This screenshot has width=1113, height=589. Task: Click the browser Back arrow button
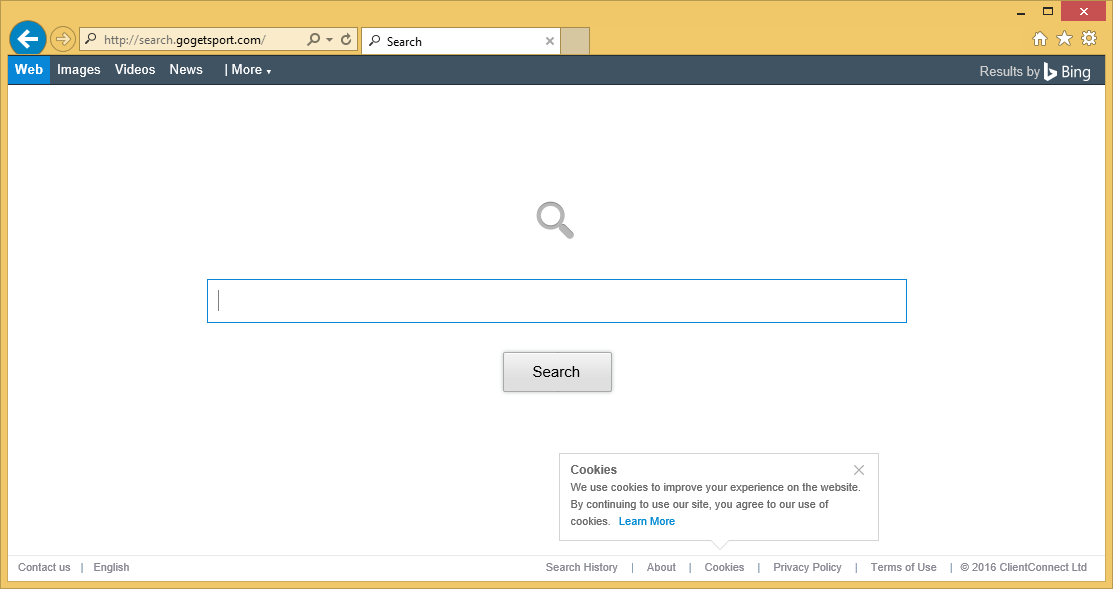[x=28, y=39]
